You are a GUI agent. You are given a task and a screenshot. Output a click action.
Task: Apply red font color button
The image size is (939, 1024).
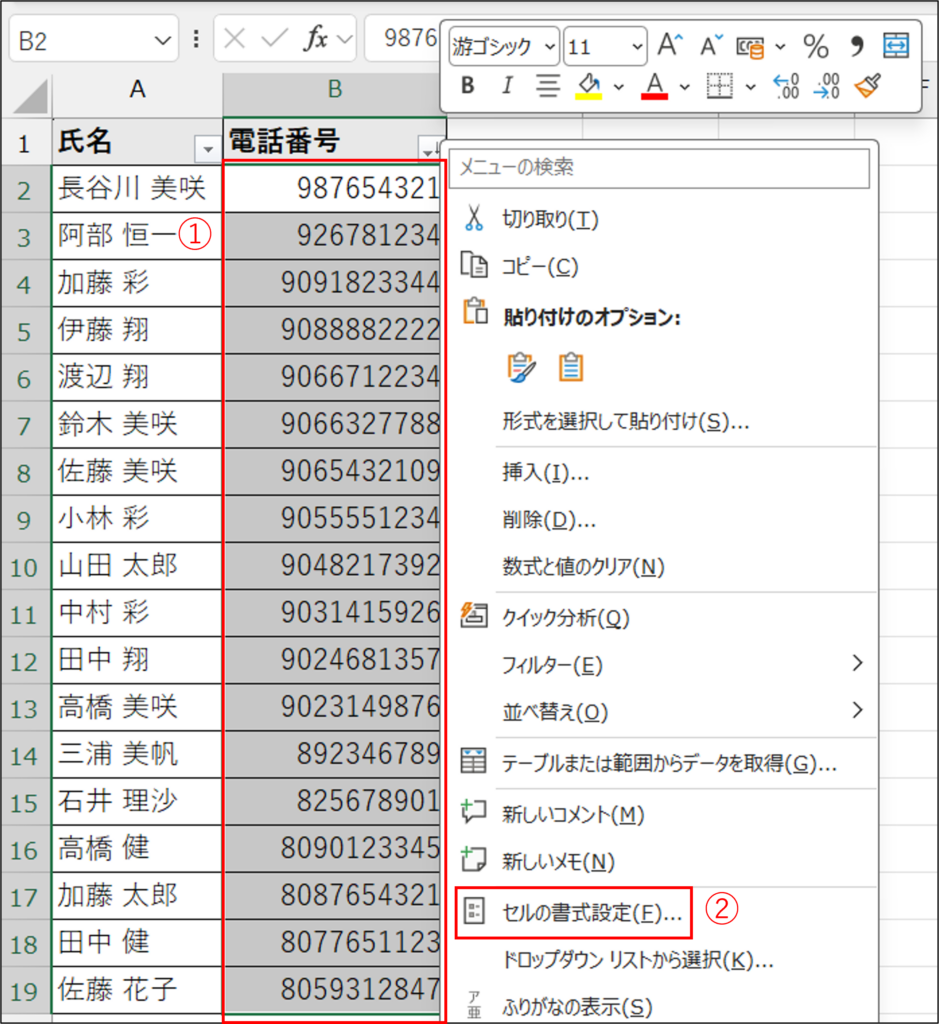tap(654, 86)
